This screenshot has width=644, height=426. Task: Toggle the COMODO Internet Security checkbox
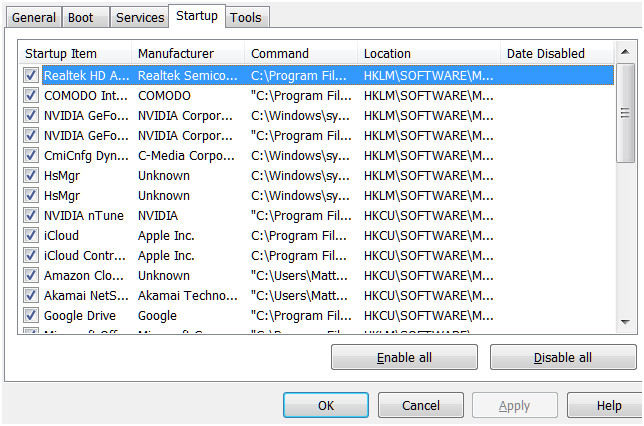tap(31, 95)
